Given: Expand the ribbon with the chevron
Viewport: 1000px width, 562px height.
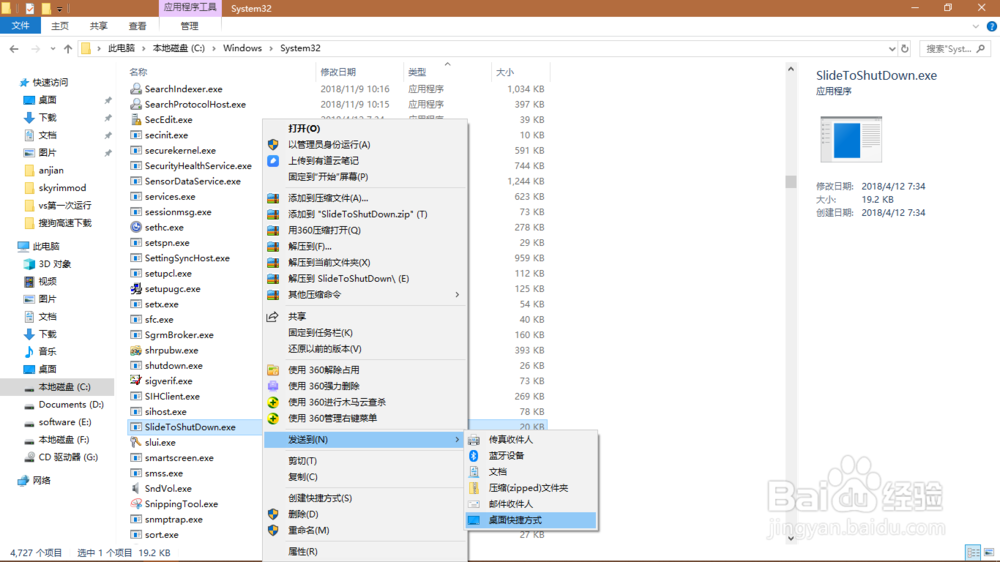Looking at the screenshot, I should (976, 26).
